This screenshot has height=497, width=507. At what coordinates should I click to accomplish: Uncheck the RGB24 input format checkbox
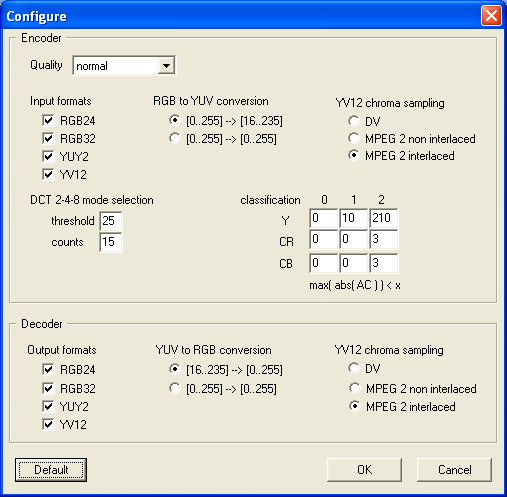coord(48,120)
